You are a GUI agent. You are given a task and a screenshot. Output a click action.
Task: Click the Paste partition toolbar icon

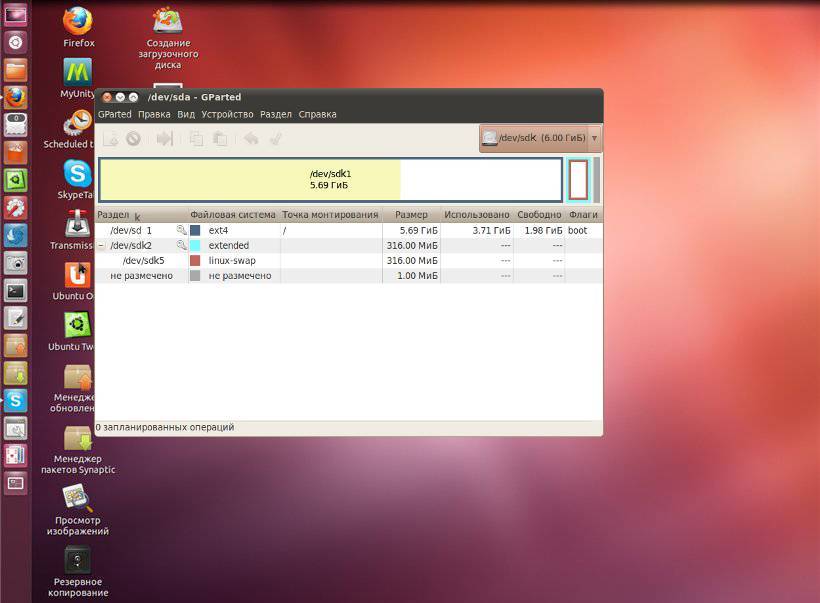click(220, 139)
